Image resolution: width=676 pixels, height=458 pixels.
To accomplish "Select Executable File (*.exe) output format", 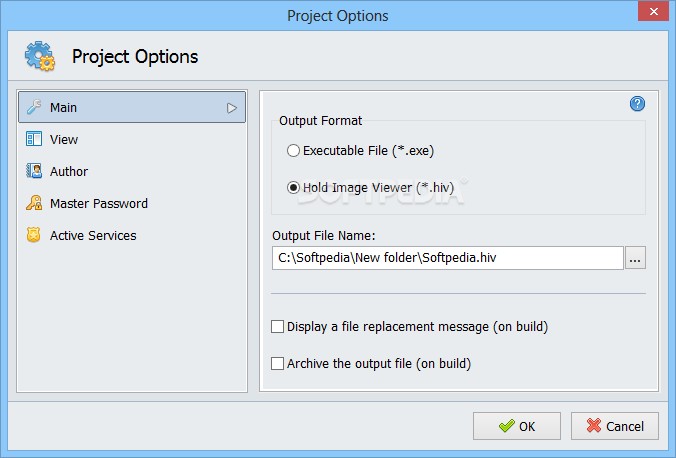I will click(x=293, y=151).
